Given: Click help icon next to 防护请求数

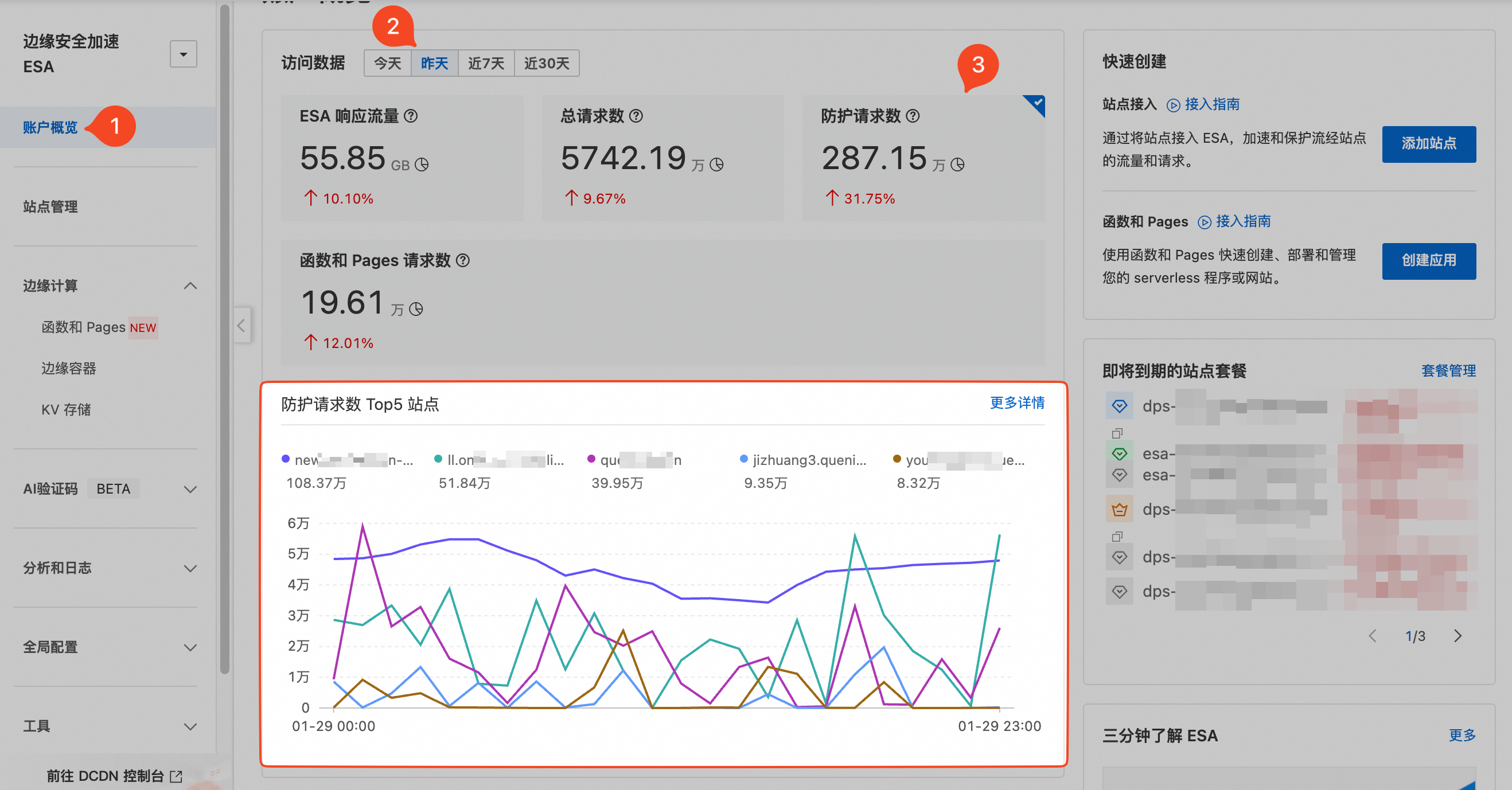Looking at the screenshot, I should click(913, 116).
